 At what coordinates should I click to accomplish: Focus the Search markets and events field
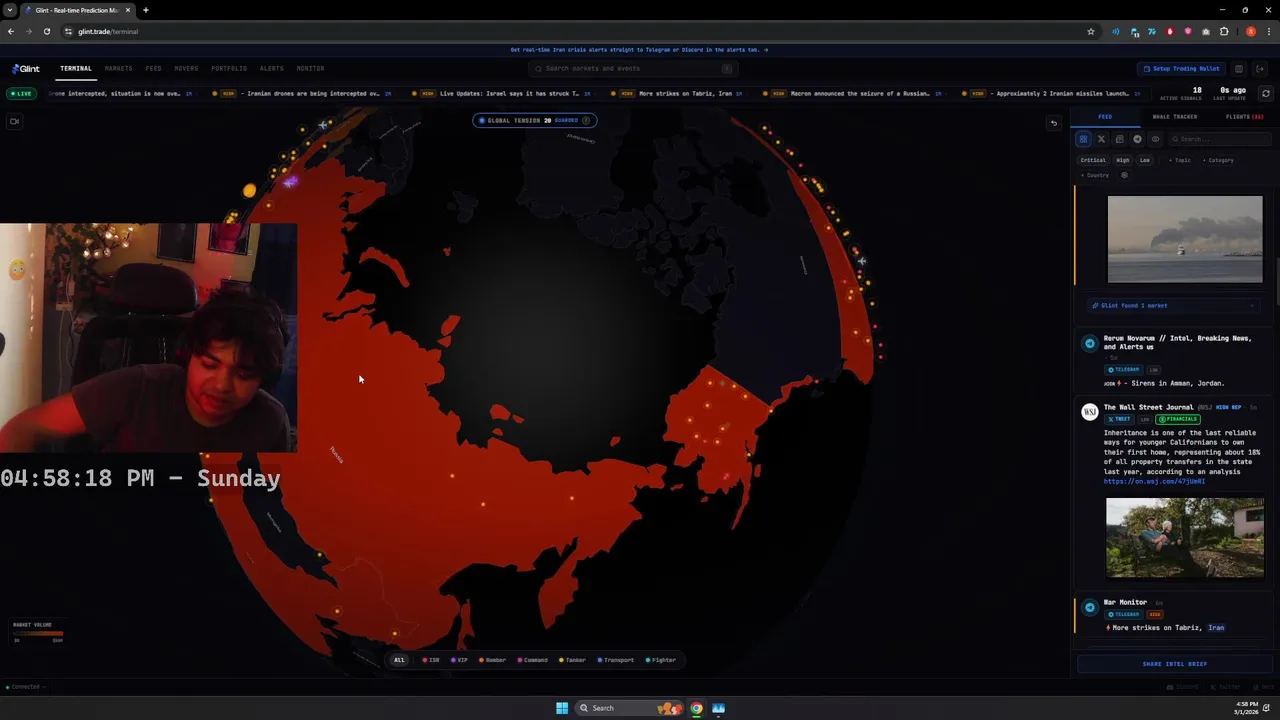(634, 69)
